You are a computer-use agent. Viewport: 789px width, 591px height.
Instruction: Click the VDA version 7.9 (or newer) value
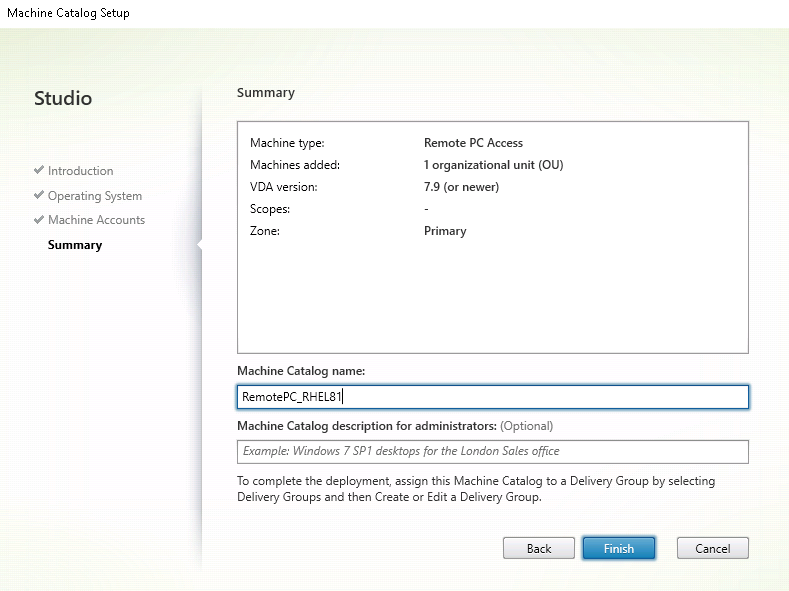(461, 187)
